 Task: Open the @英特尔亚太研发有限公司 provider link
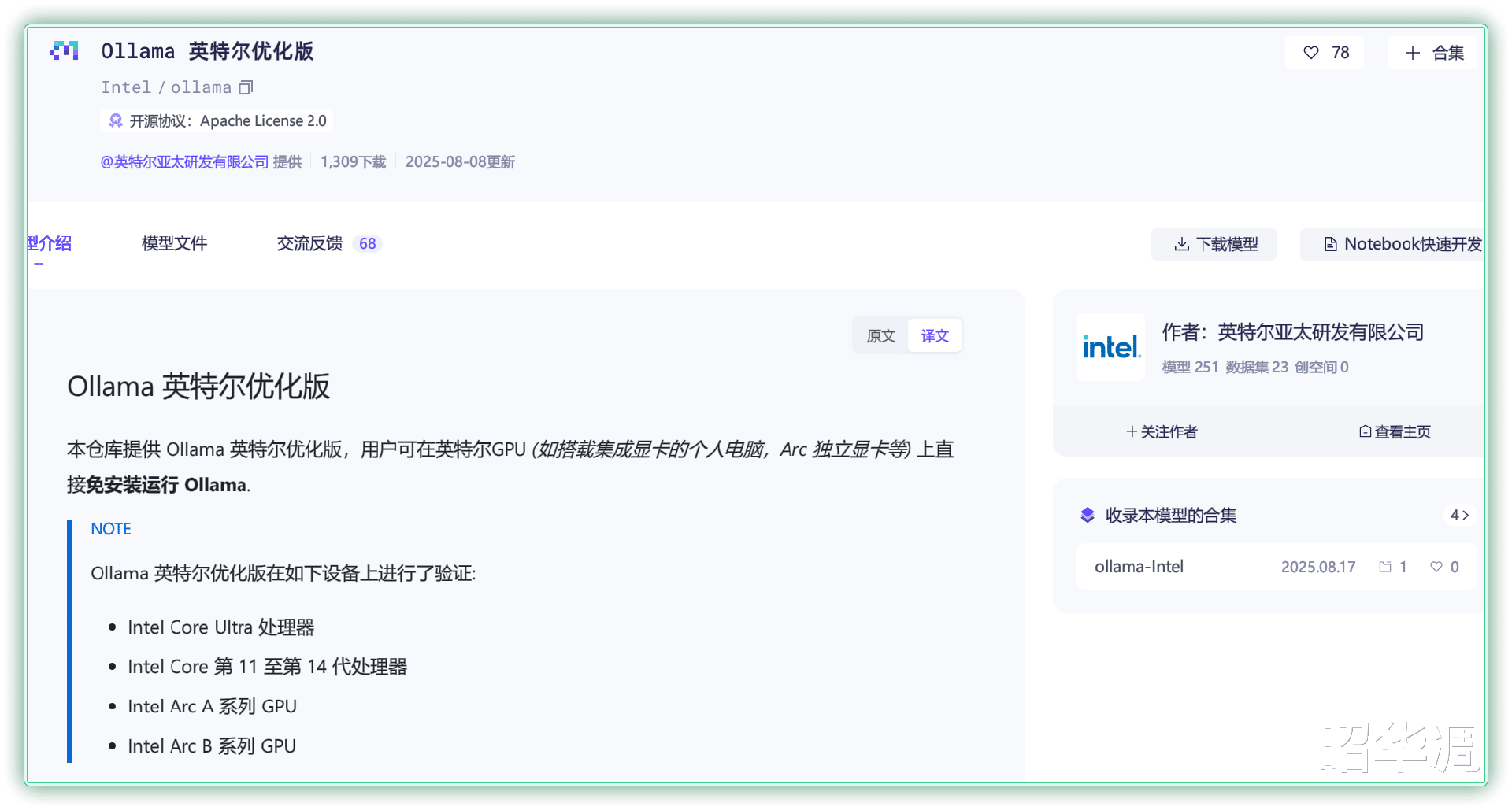click(x=184, y=161)
